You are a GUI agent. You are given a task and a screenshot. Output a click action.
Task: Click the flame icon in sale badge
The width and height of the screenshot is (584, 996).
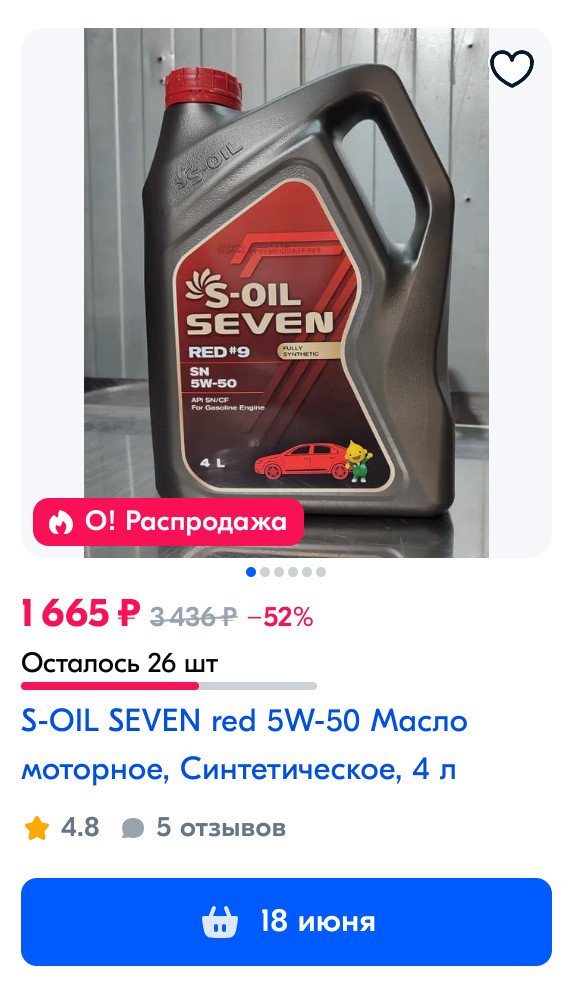click(x=61, y=522)
